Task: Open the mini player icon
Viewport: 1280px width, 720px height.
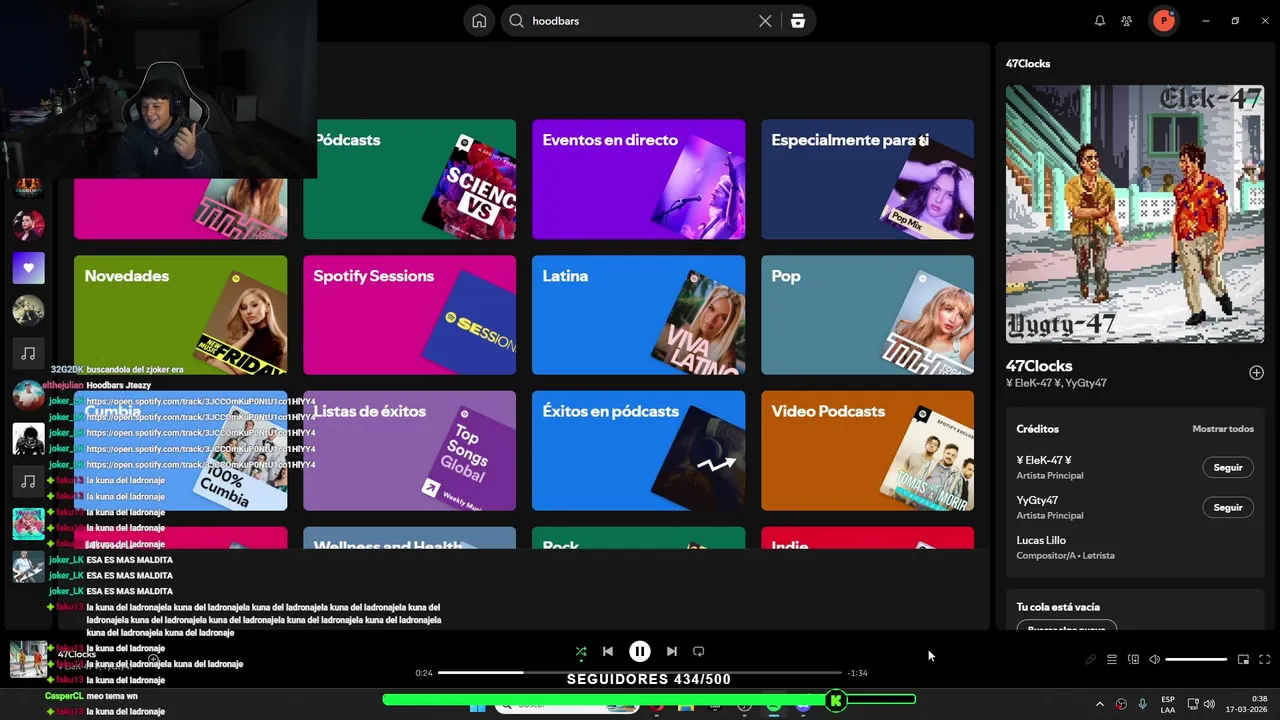Action: coord(1243,660)
